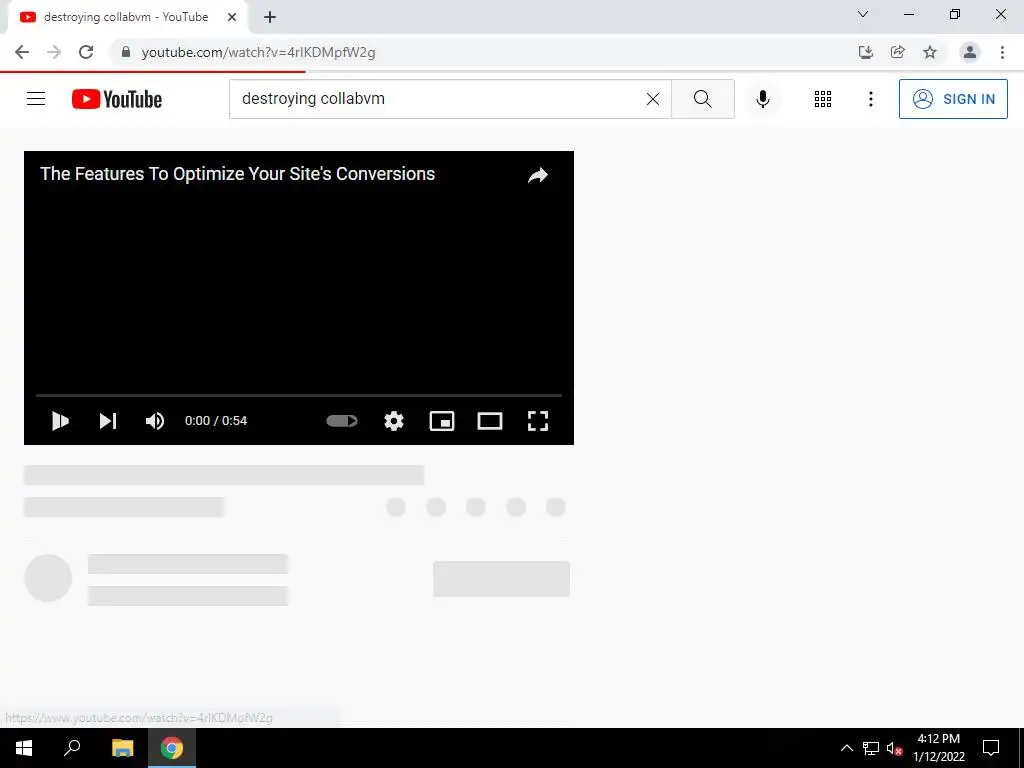Open video player settings gear
1024x768 pixels.
coord(394,421)
